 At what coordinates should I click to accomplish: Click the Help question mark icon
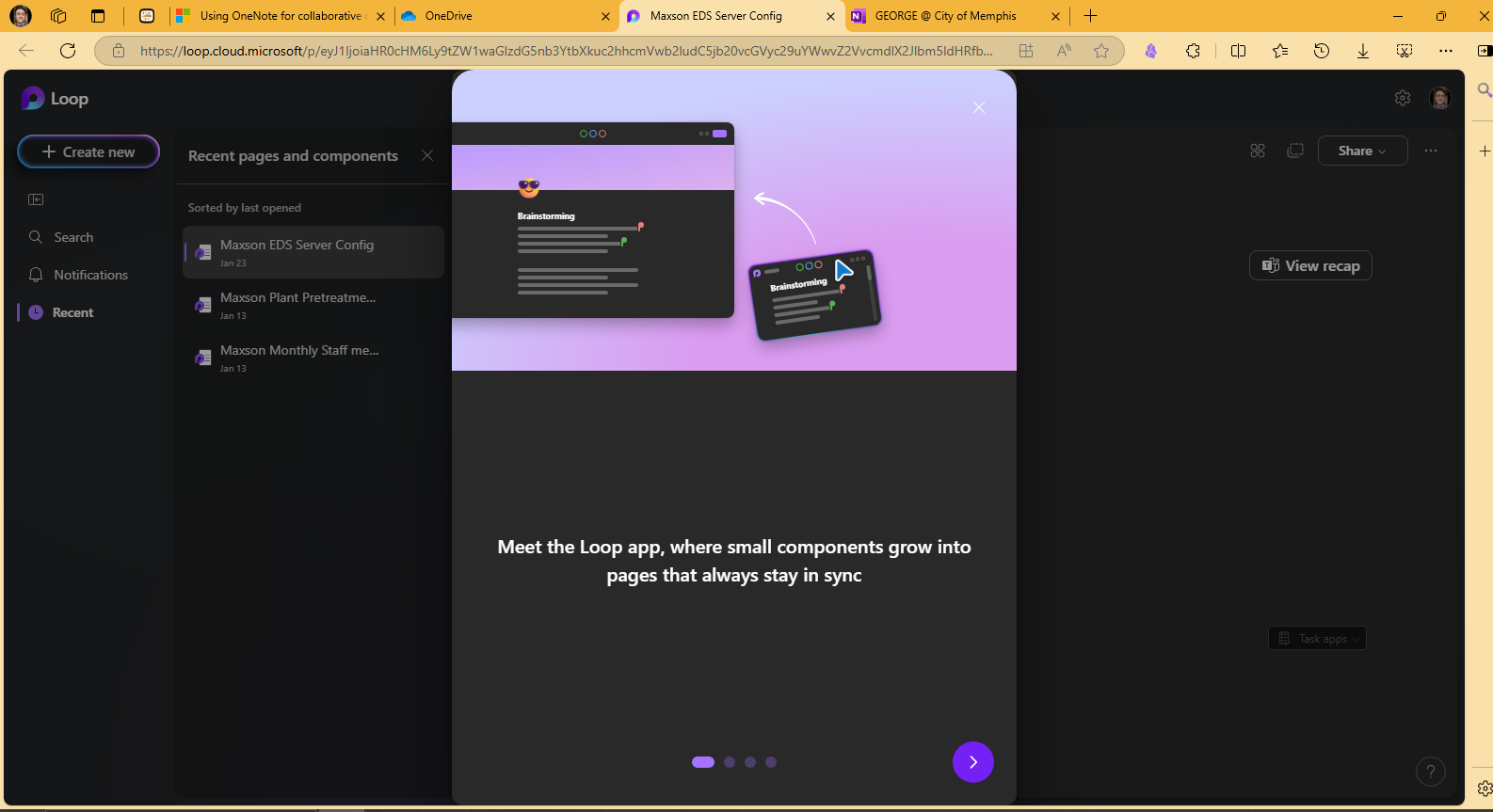(1430, 772)
